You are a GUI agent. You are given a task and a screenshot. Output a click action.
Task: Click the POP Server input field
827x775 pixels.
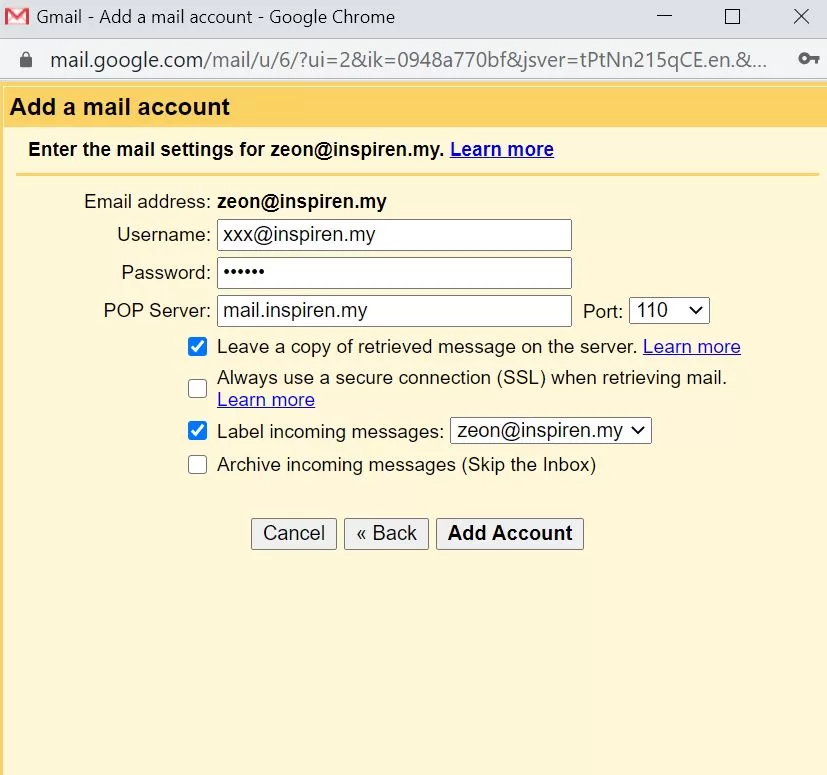(x=394, y=311)
